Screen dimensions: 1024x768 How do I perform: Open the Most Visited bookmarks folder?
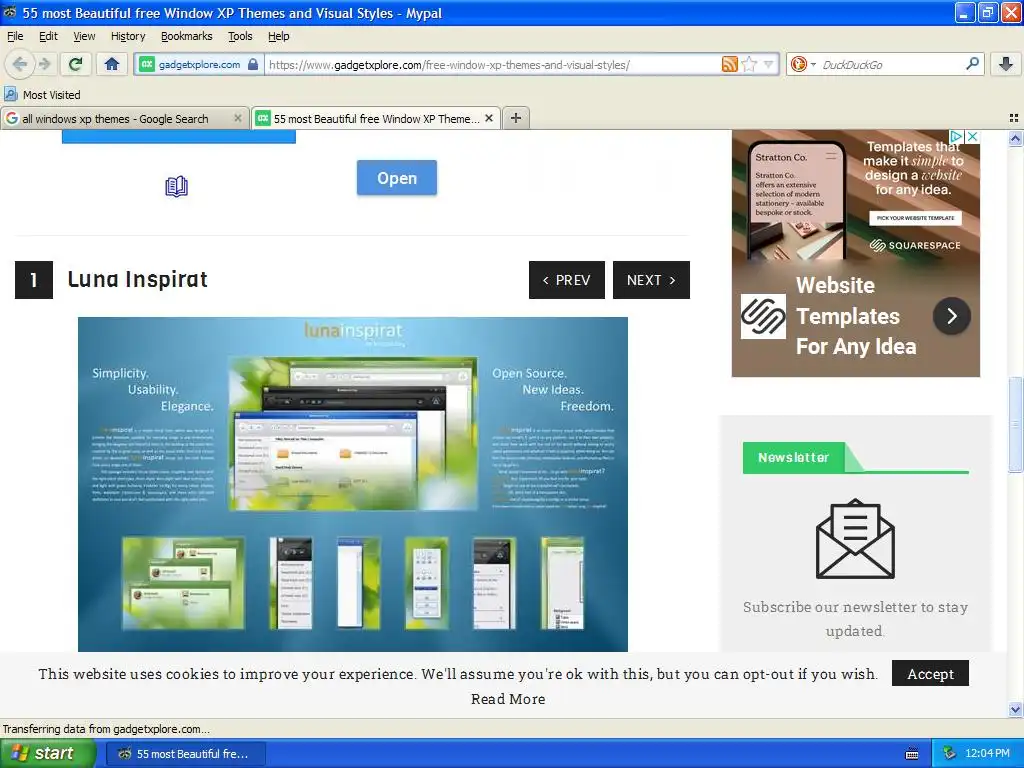coord(42,95)
